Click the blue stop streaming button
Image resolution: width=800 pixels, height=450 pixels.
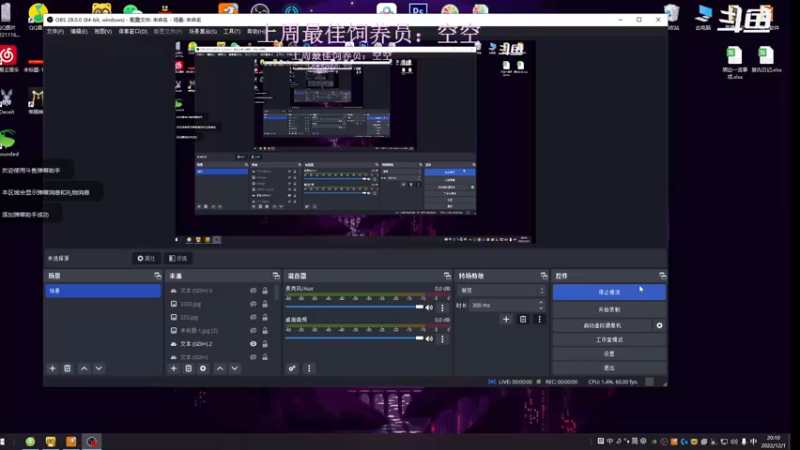click(609, 292)
